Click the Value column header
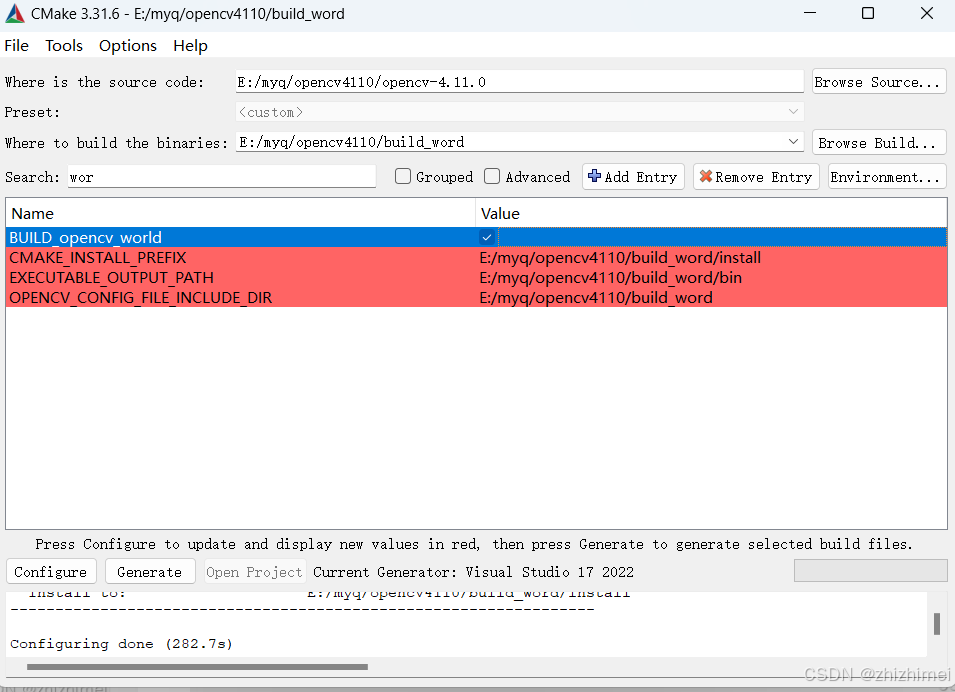 711,214
